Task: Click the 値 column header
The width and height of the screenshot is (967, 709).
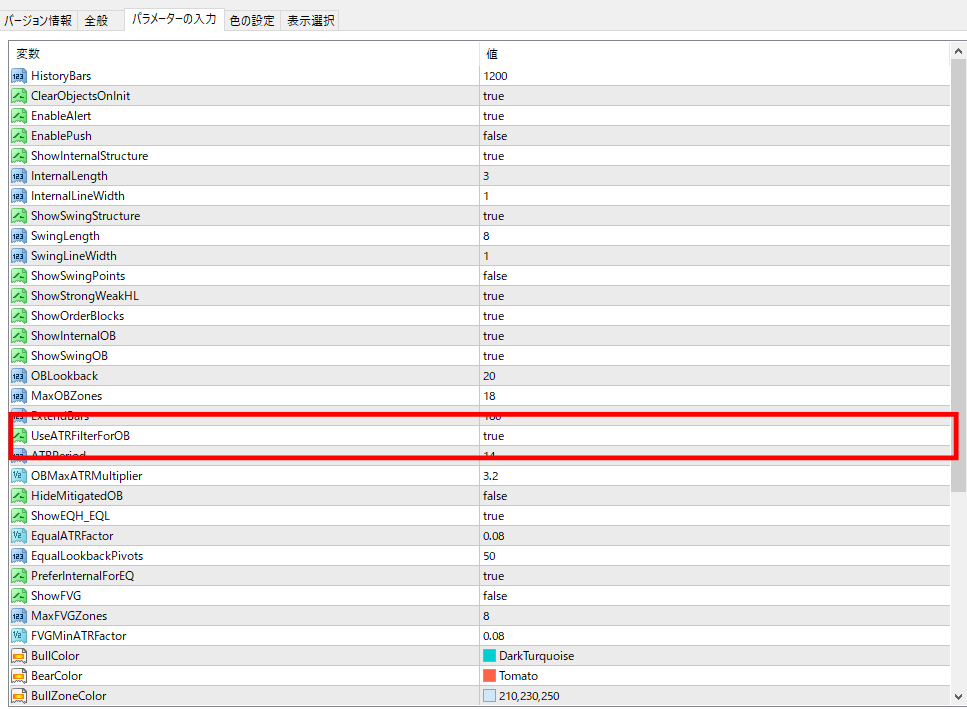Action: [492, 54]
